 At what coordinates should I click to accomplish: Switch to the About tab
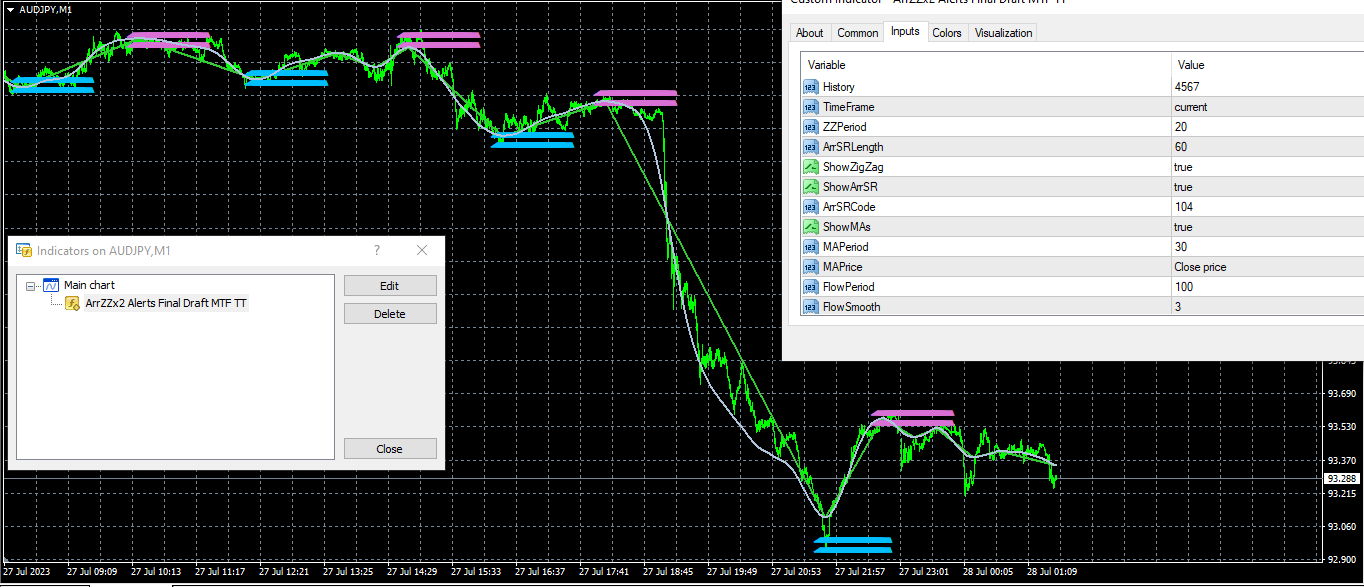pyautogui.click(x=810, y=33)
